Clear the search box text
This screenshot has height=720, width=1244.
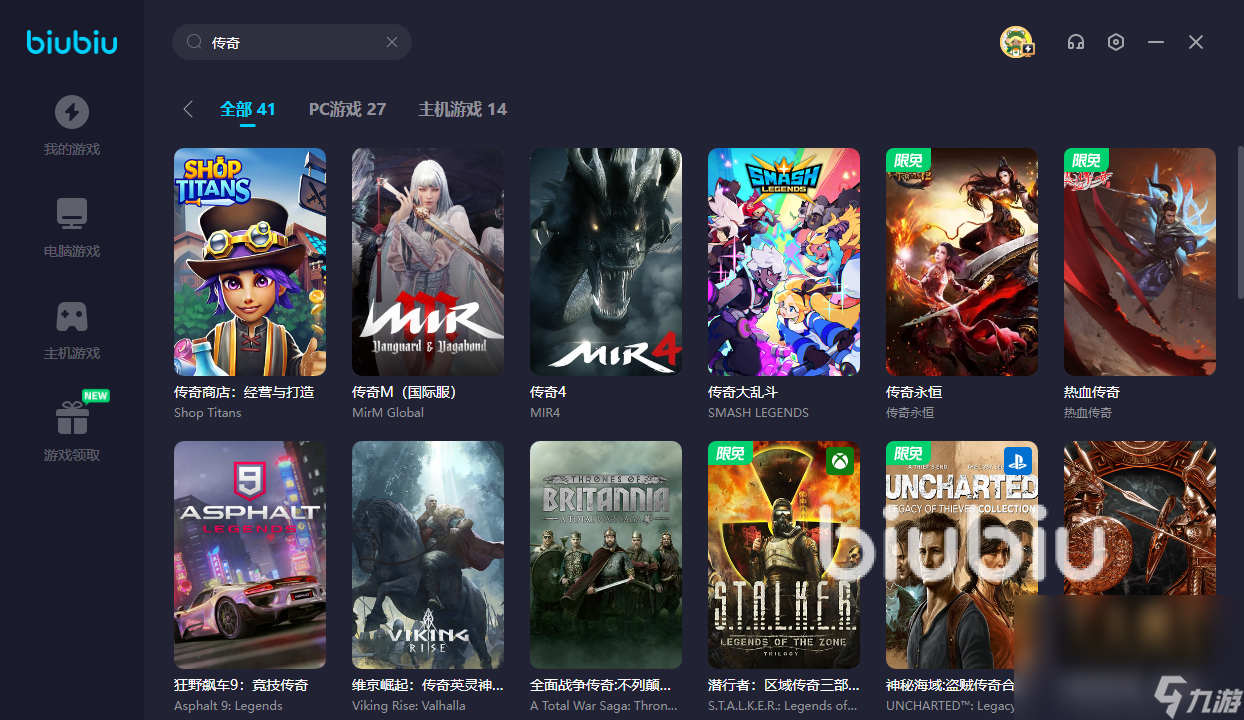[x=392, y=42]
